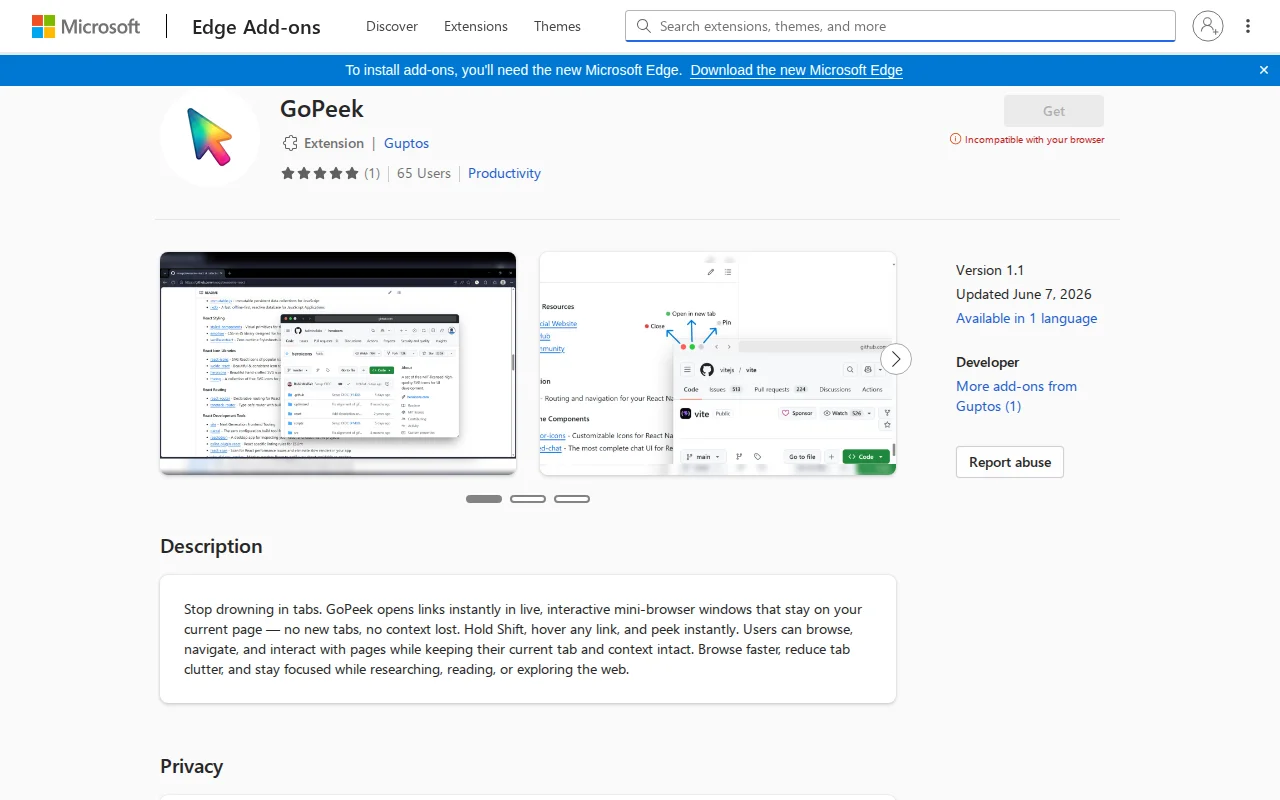The height and width of the screenshot is (800, 1280).
Task: Select the third carousel indicator
Action: pyautogui.click(x=572, y=498)
